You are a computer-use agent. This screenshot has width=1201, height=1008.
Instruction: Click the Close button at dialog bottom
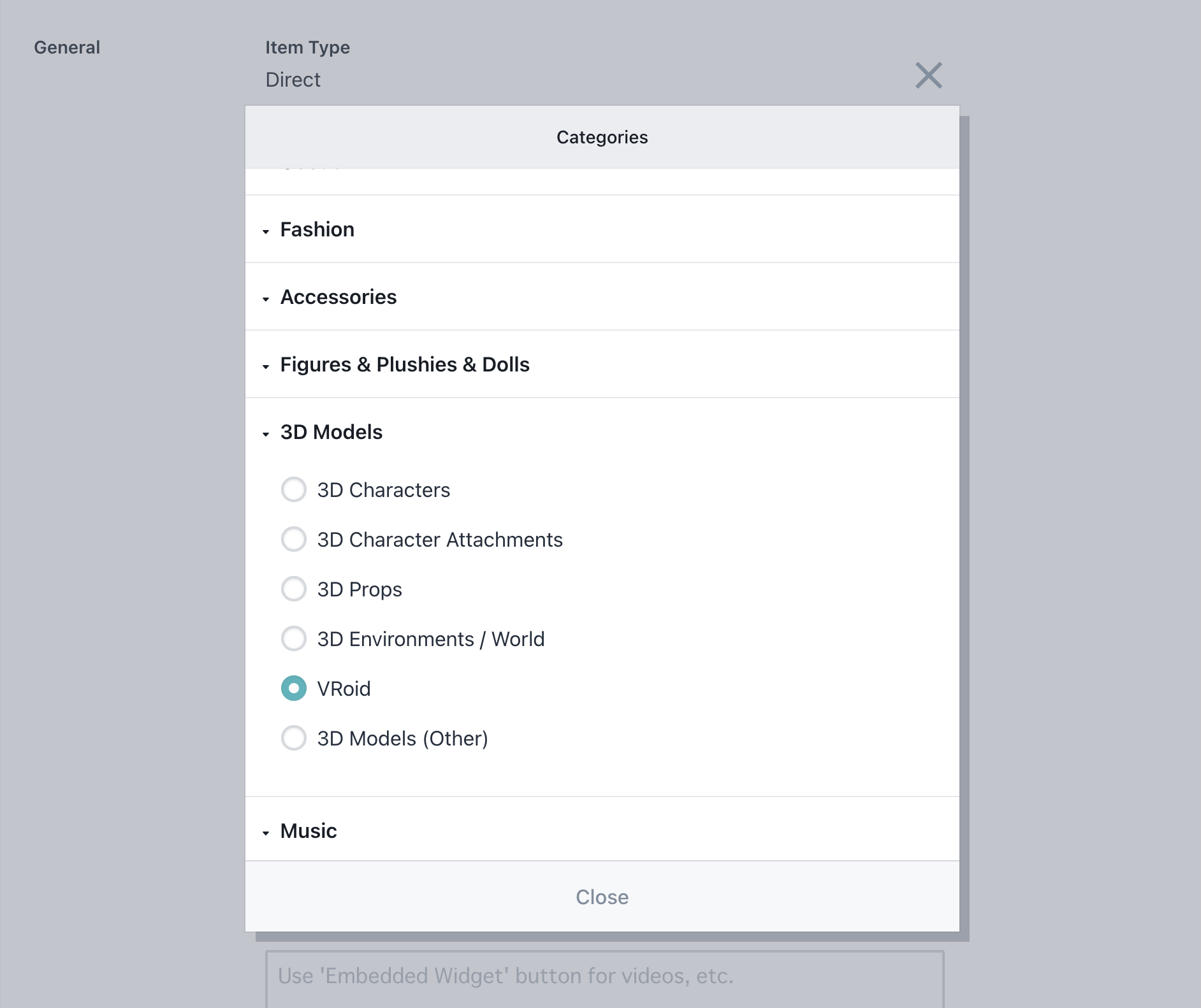pyautogui.click(x=602, y=896)
